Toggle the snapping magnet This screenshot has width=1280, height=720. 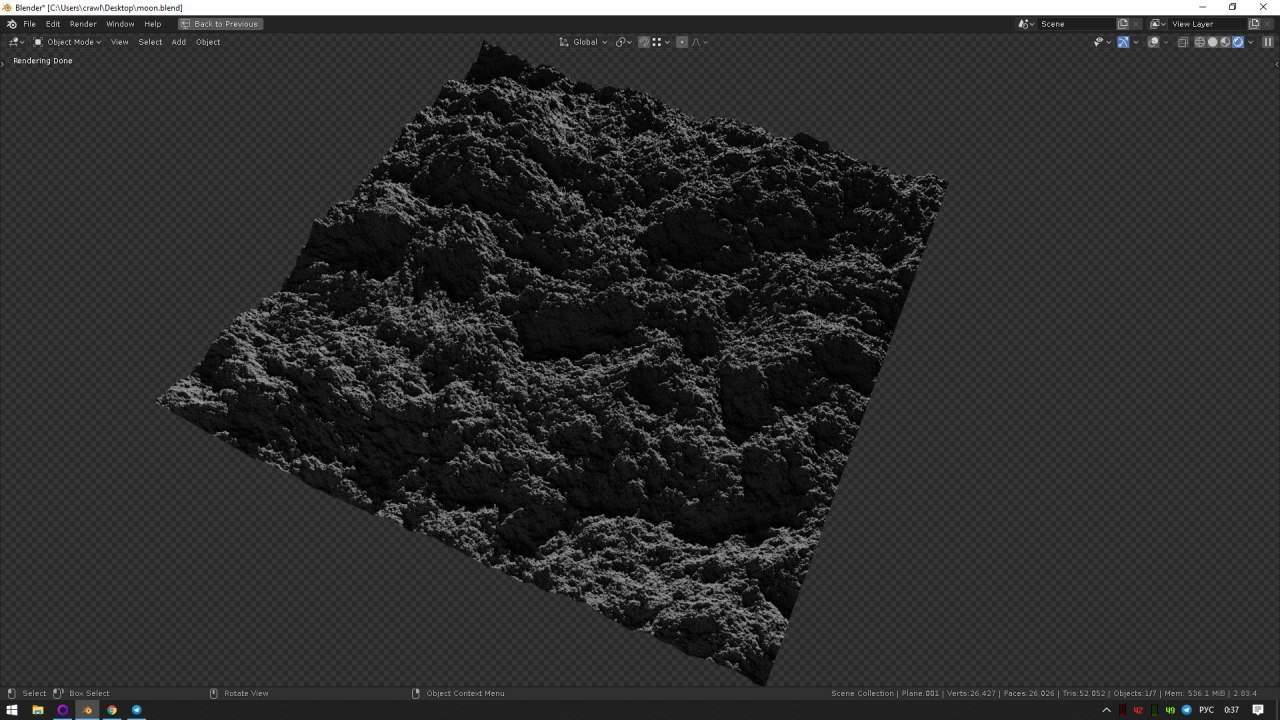(644, 42)
